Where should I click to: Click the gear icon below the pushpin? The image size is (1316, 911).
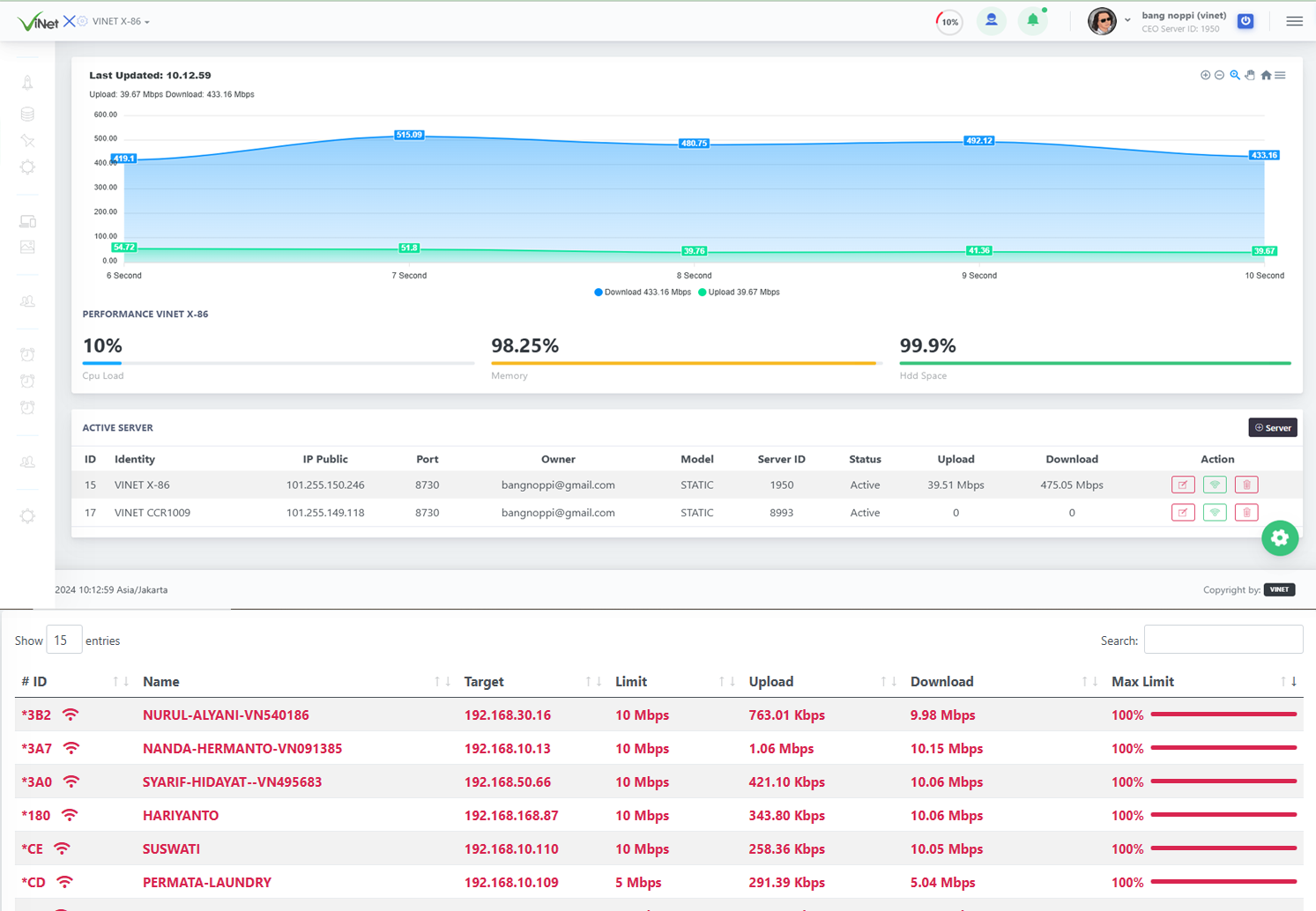click(27, 167)
